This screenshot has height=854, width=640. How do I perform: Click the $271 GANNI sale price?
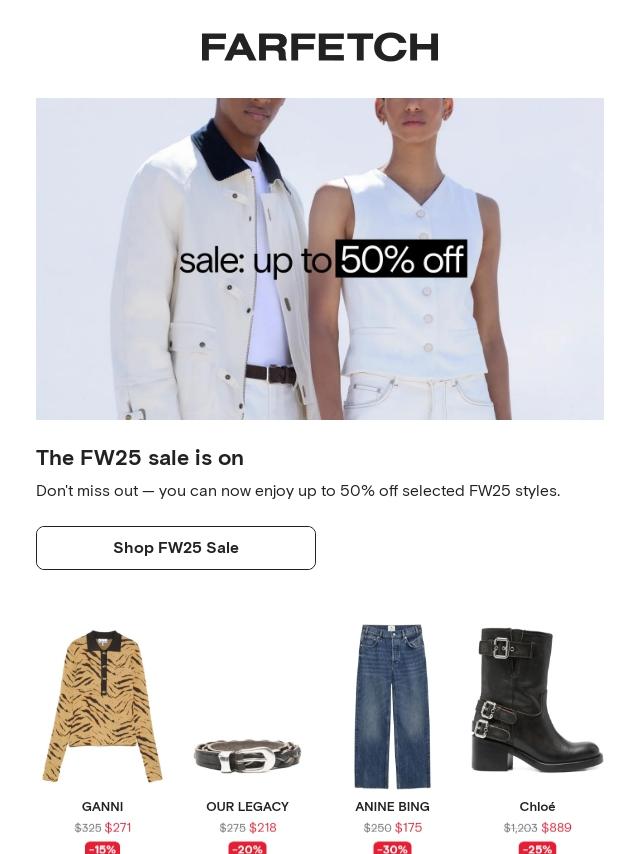click(118, 828)
